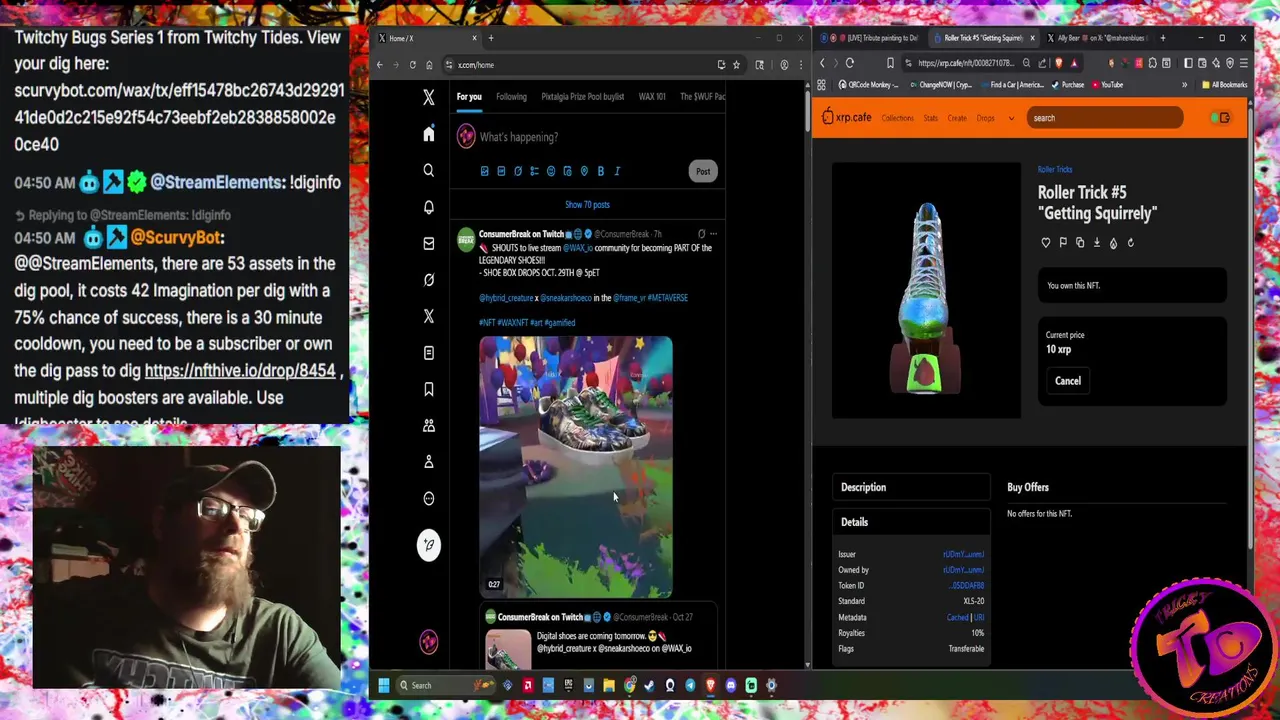
Task: Expand bookmarks overflow chevron in Brave
Action: [x=1184, y=85]
